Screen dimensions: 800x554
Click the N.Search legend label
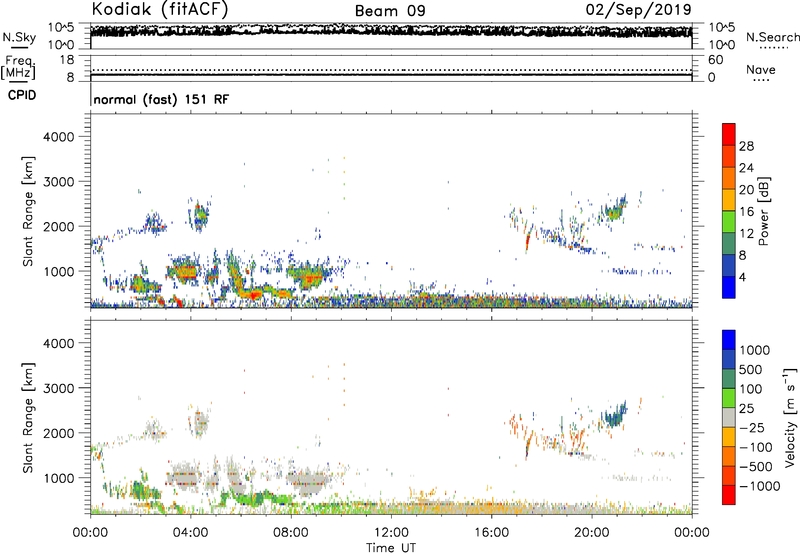click(x=772, y=37)
